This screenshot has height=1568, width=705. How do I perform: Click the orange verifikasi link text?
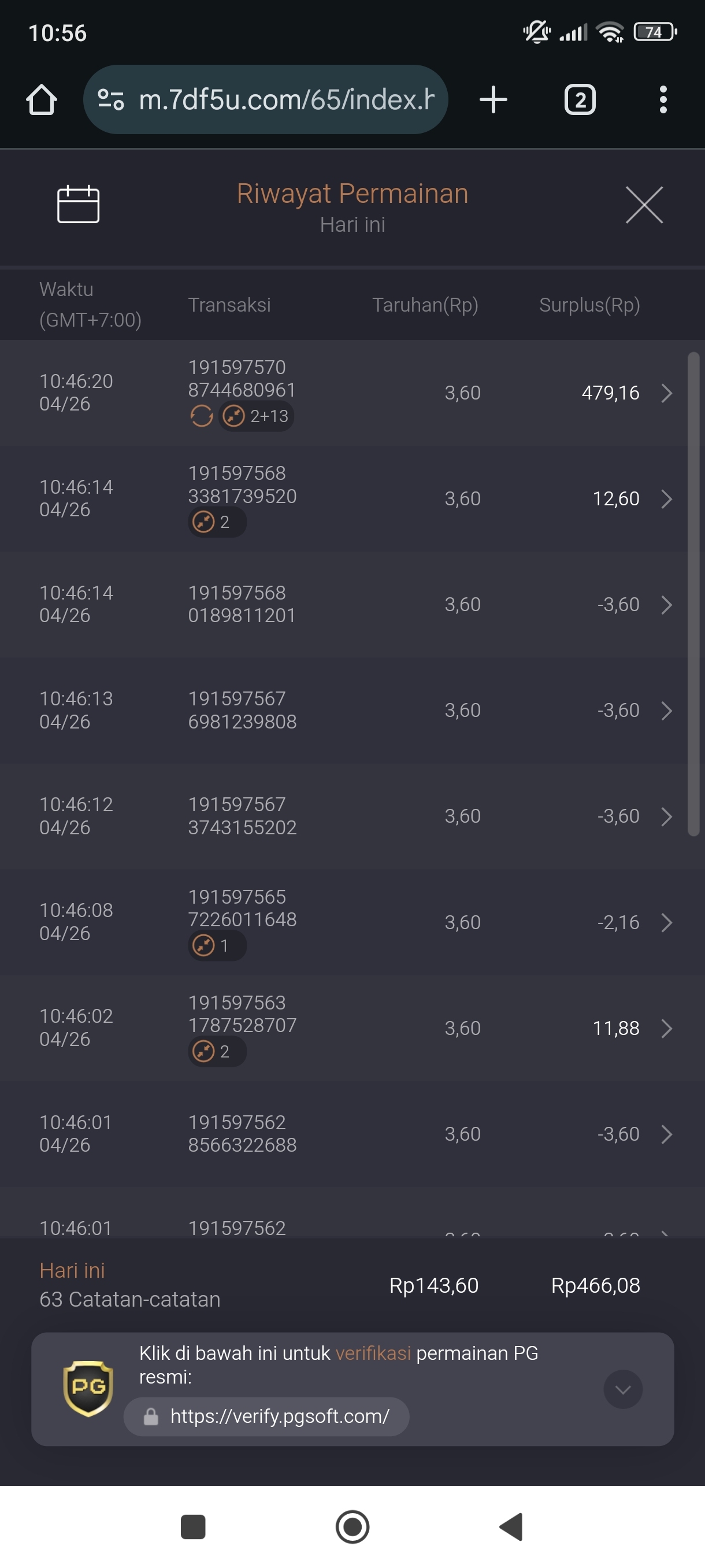373,1352
